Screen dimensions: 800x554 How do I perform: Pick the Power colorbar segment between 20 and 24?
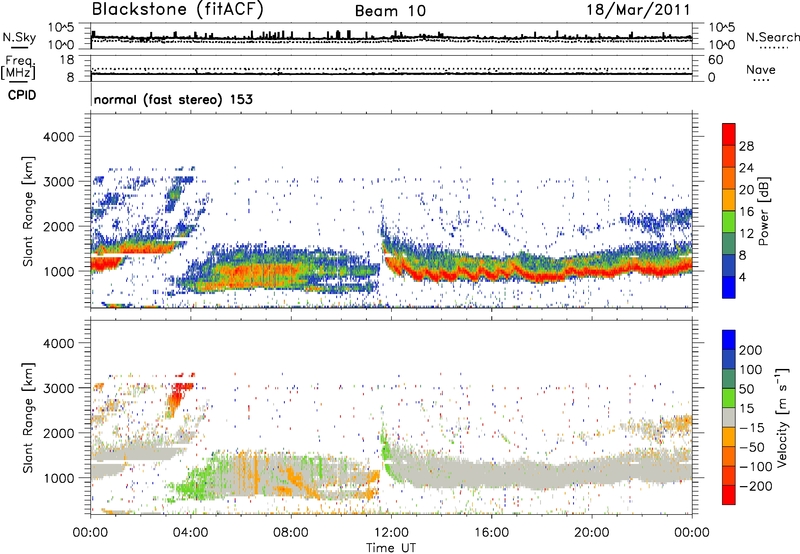tap(729, 178)
